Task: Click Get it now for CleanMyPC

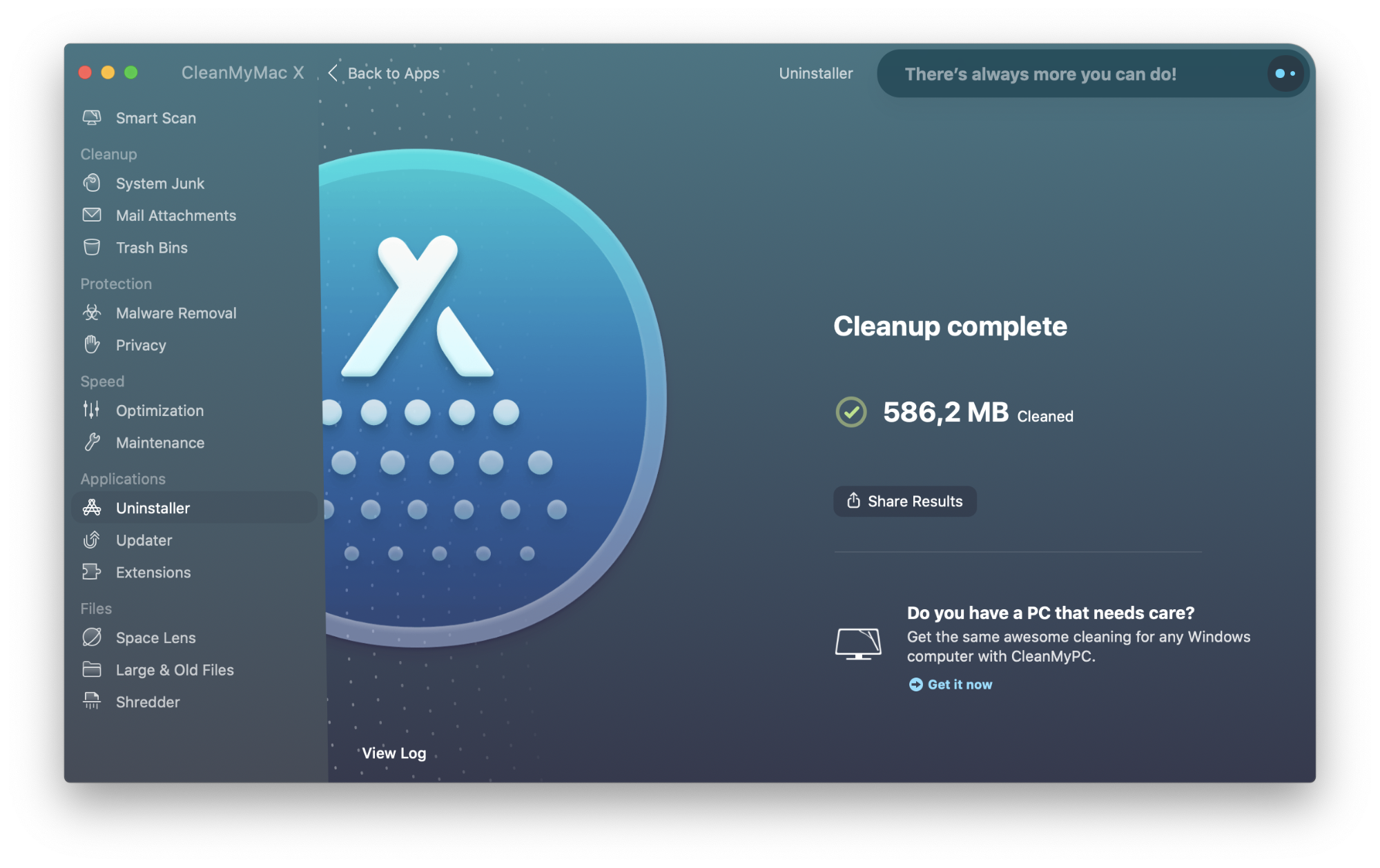Action: 950,684
